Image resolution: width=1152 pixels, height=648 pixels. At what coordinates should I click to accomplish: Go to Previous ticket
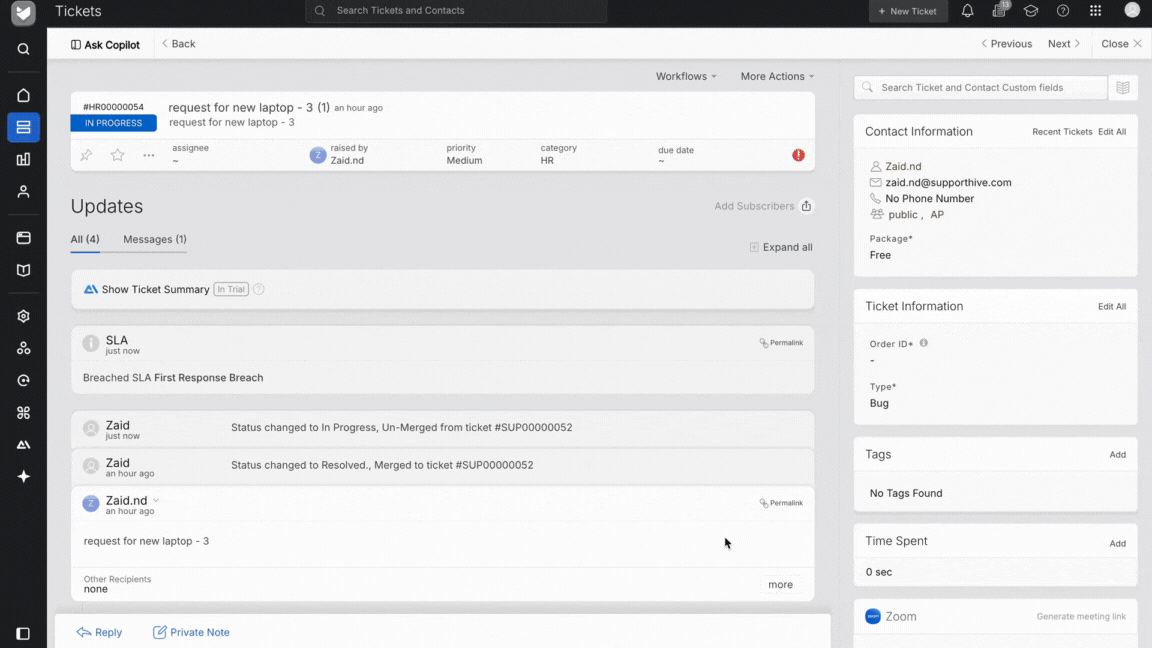[x=1007, y=44]
